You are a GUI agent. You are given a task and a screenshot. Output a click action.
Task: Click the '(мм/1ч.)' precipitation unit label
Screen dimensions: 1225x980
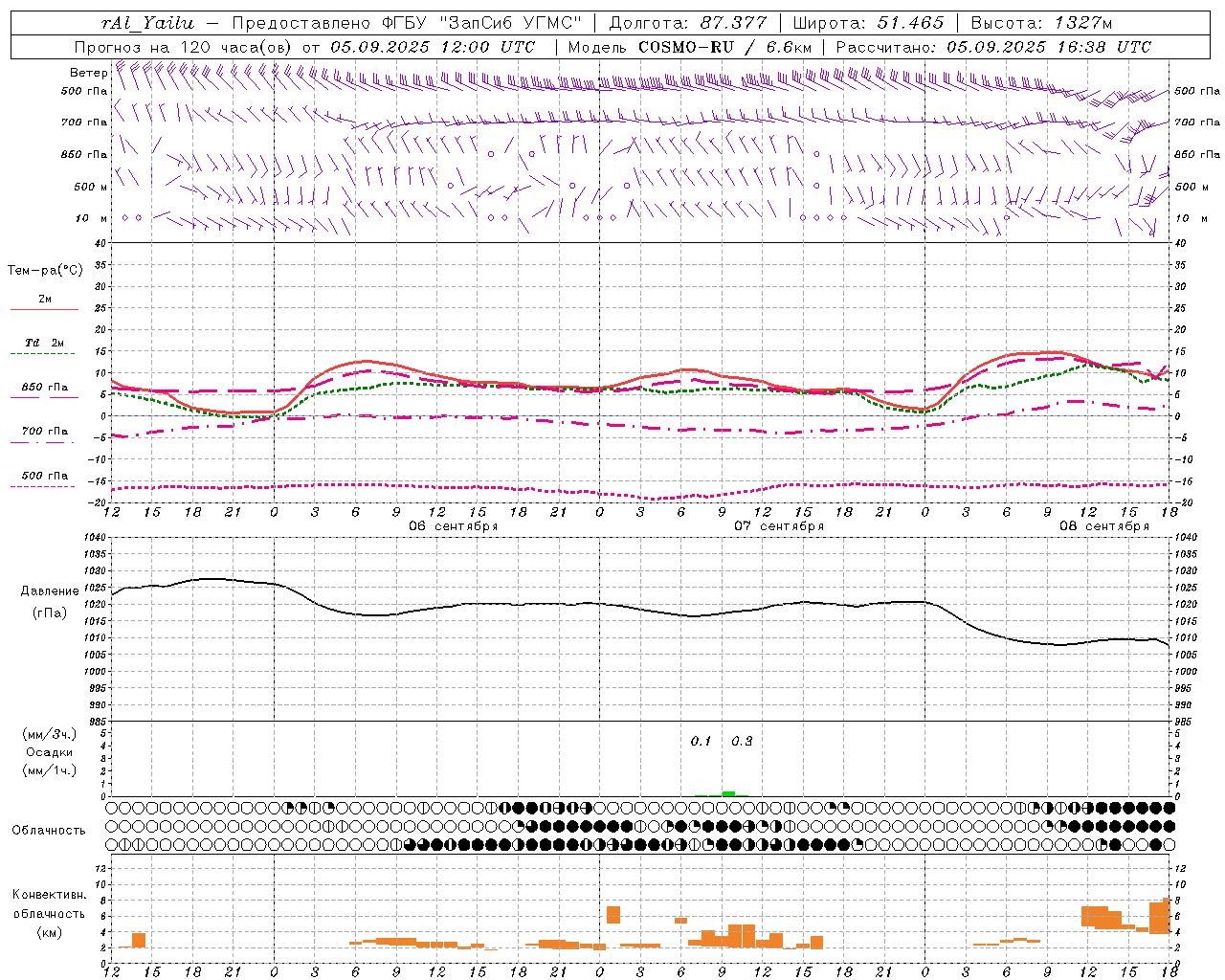50,770
